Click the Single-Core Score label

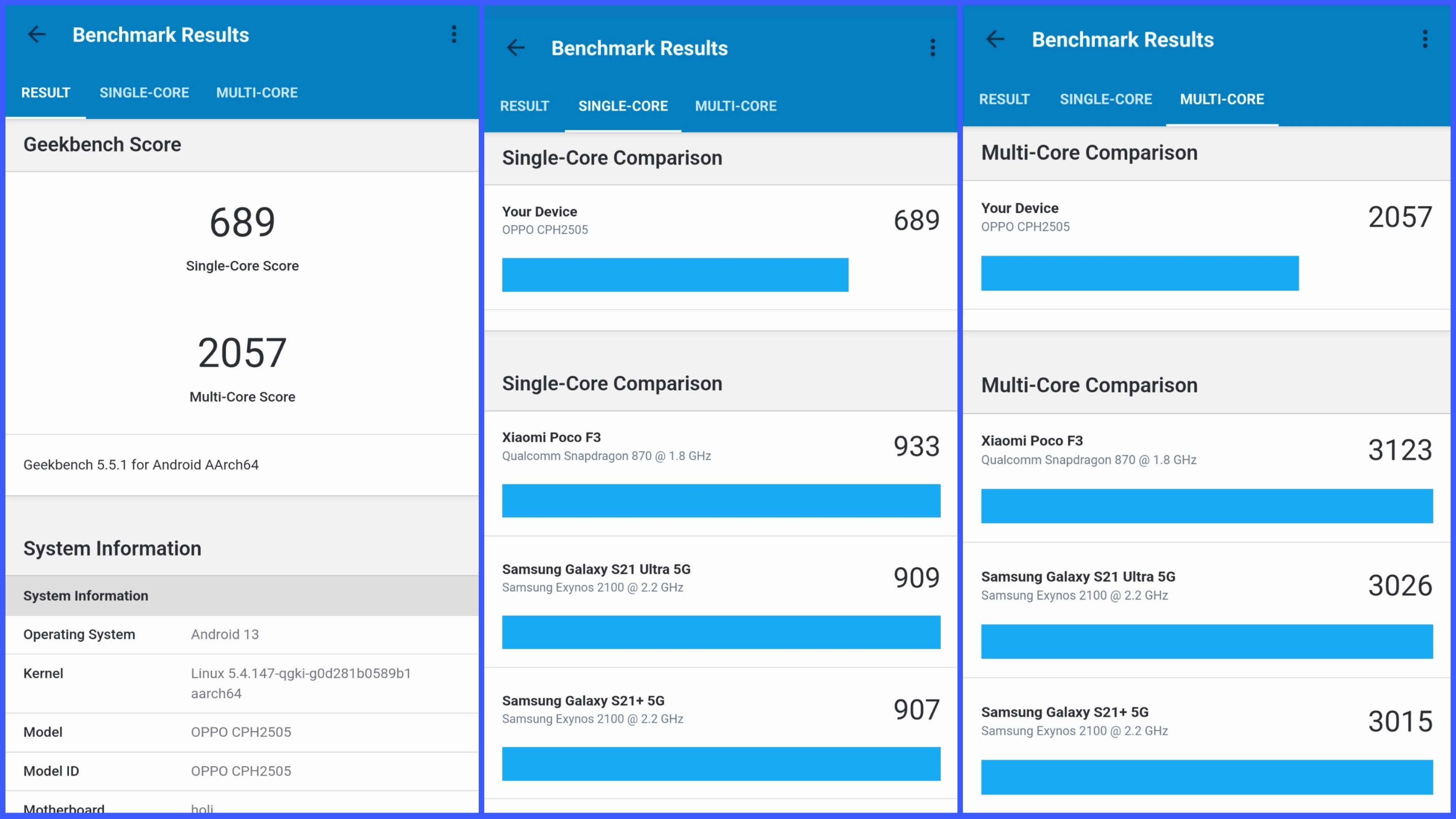point(243,266)
